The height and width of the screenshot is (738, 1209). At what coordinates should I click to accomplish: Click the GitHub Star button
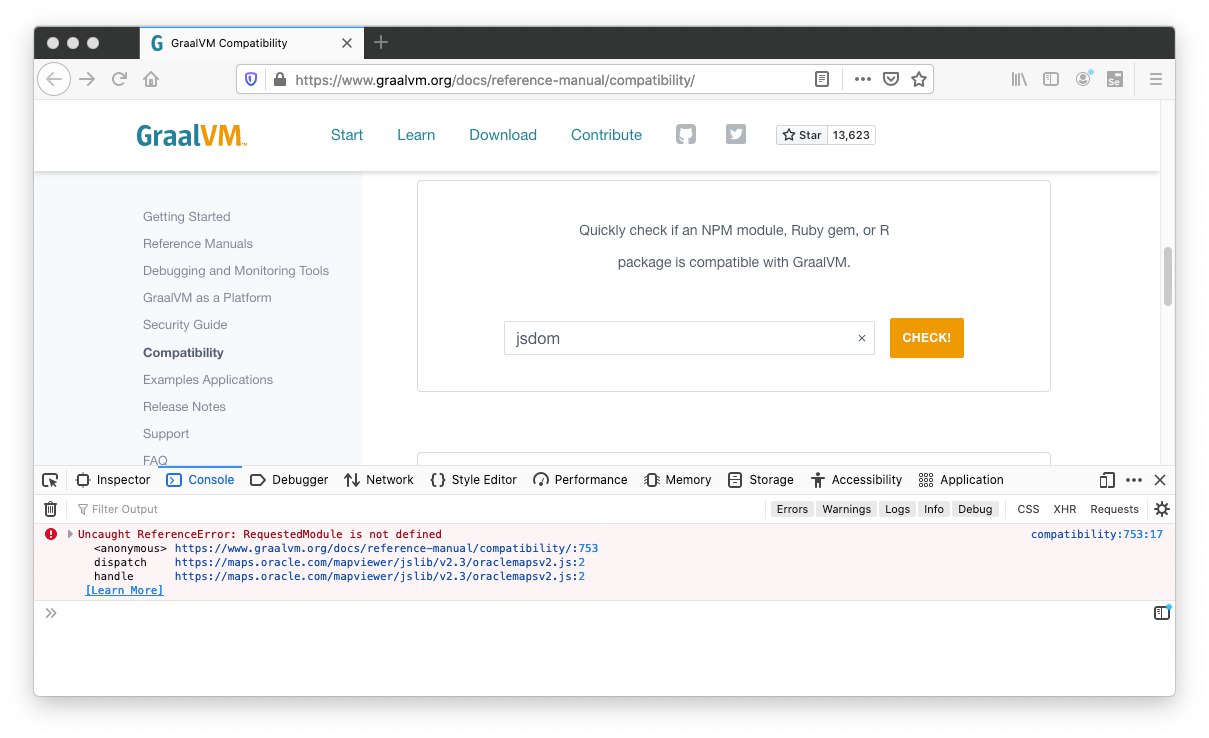pyautogui.click(x=802, y=135)
